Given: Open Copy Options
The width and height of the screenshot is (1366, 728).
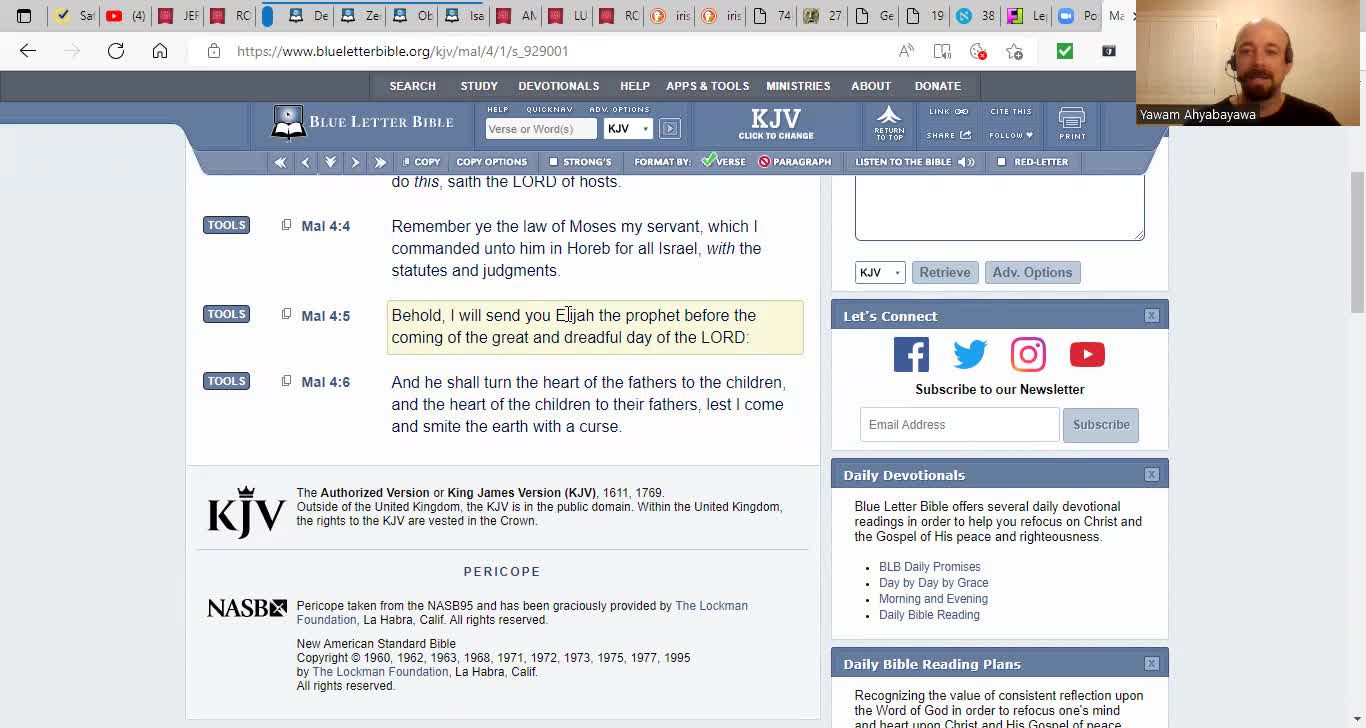Looking at the screenshot, I should click(x=491, y=162).
